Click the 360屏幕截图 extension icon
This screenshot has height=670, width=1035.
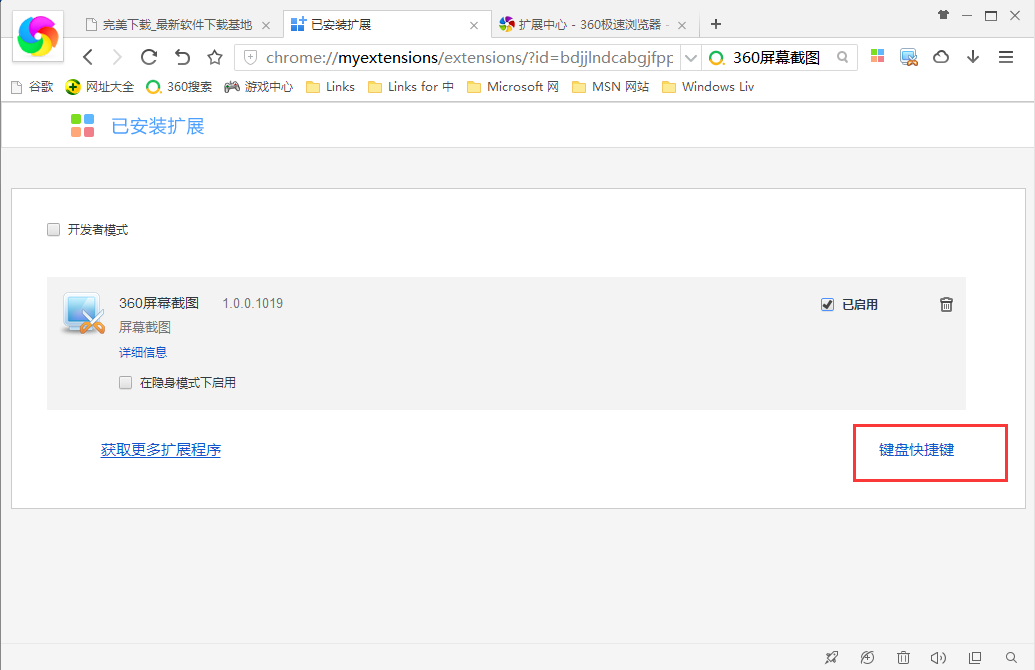tap(84, 313)
